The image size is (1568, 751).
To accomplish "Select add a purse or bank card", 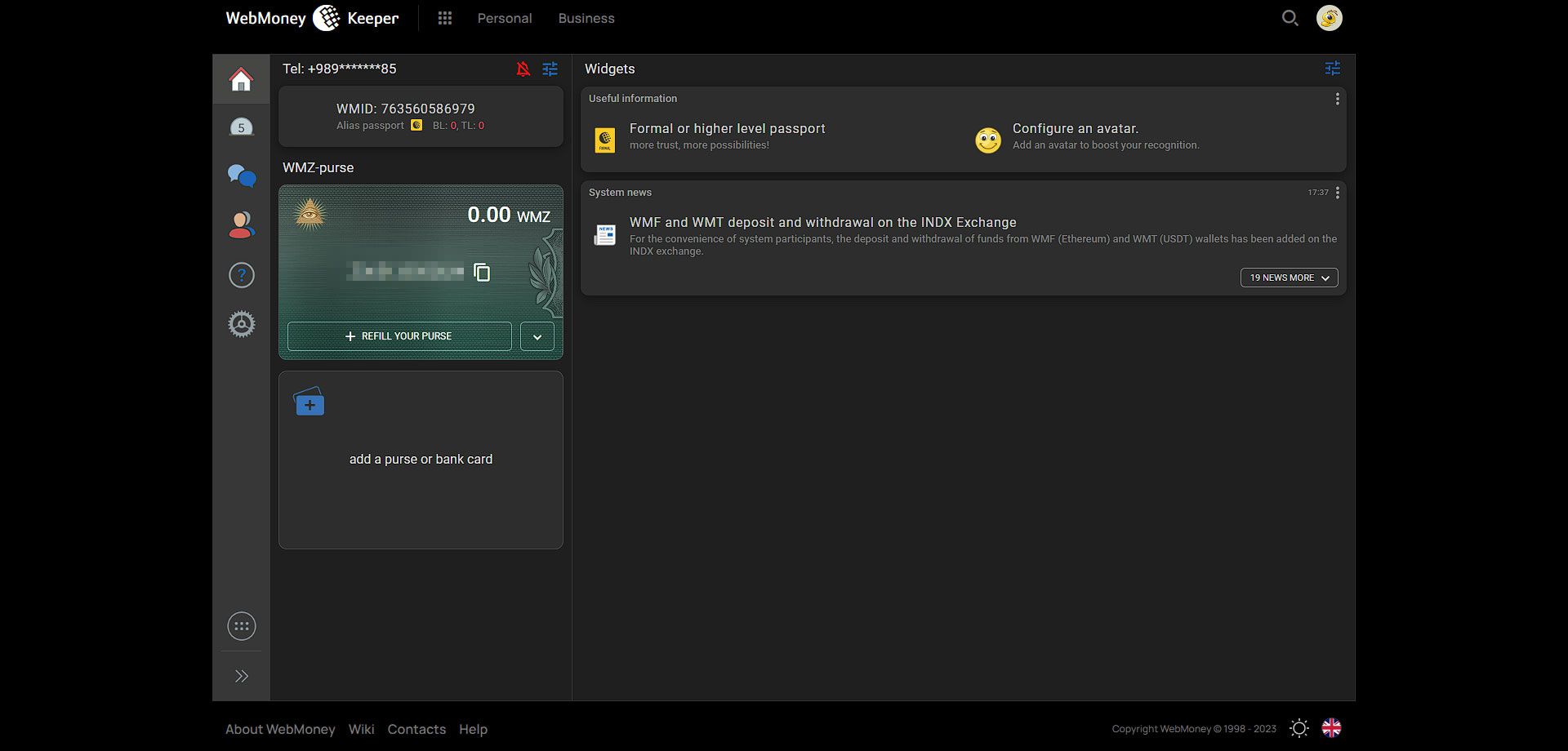I will click(421, 460).
